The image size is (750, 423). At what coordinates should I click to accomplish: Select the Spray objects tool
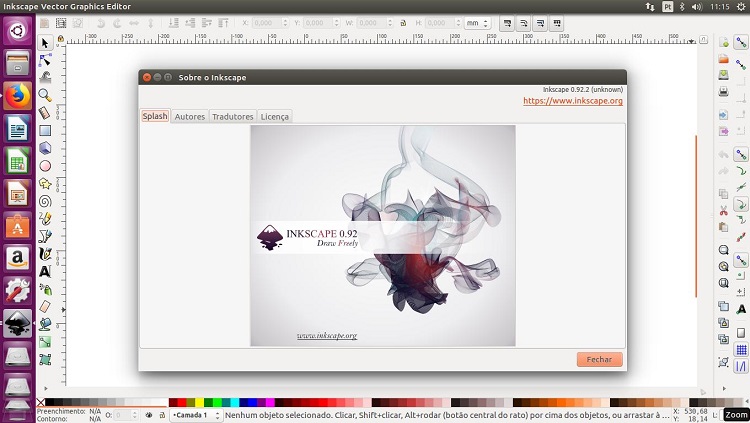pyautogui.click(x=45, y=289)
